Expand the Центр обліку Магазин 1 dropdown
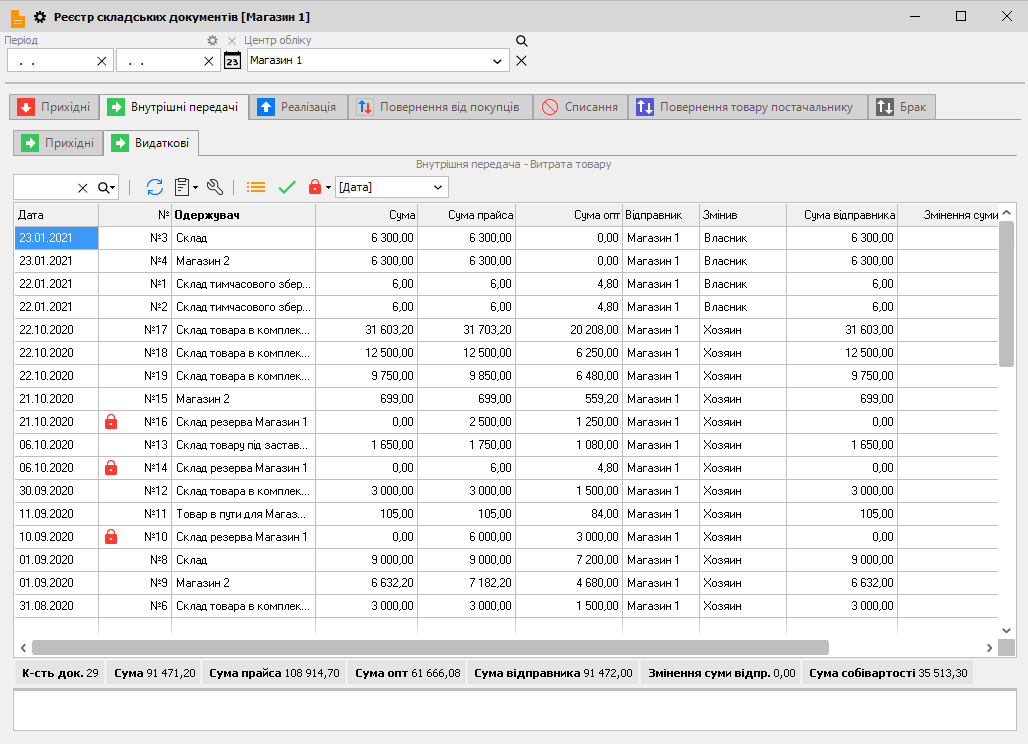The image size is (1028, 744). (x=498, y=61)
